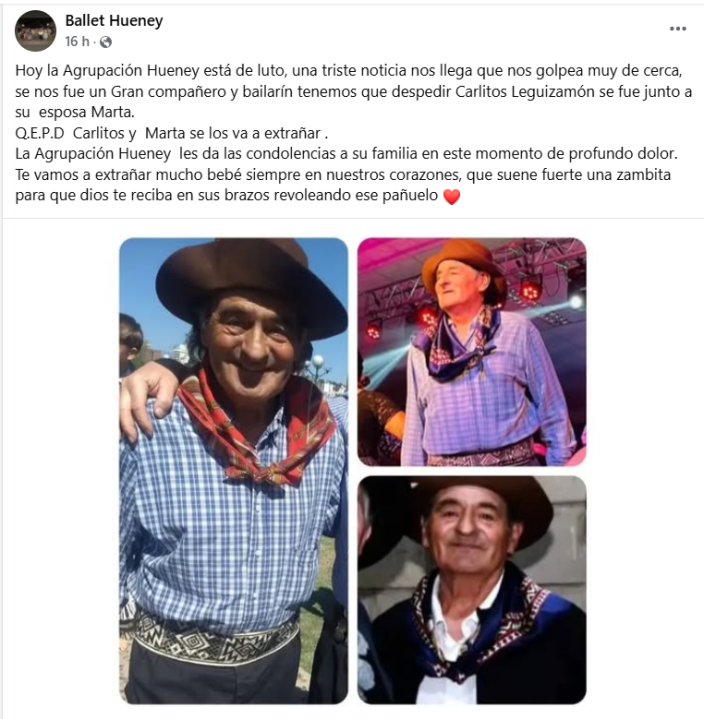Click the red stage spotlight in the stage photo
This screenshot has height=719, width=704.
coord(531,289)
